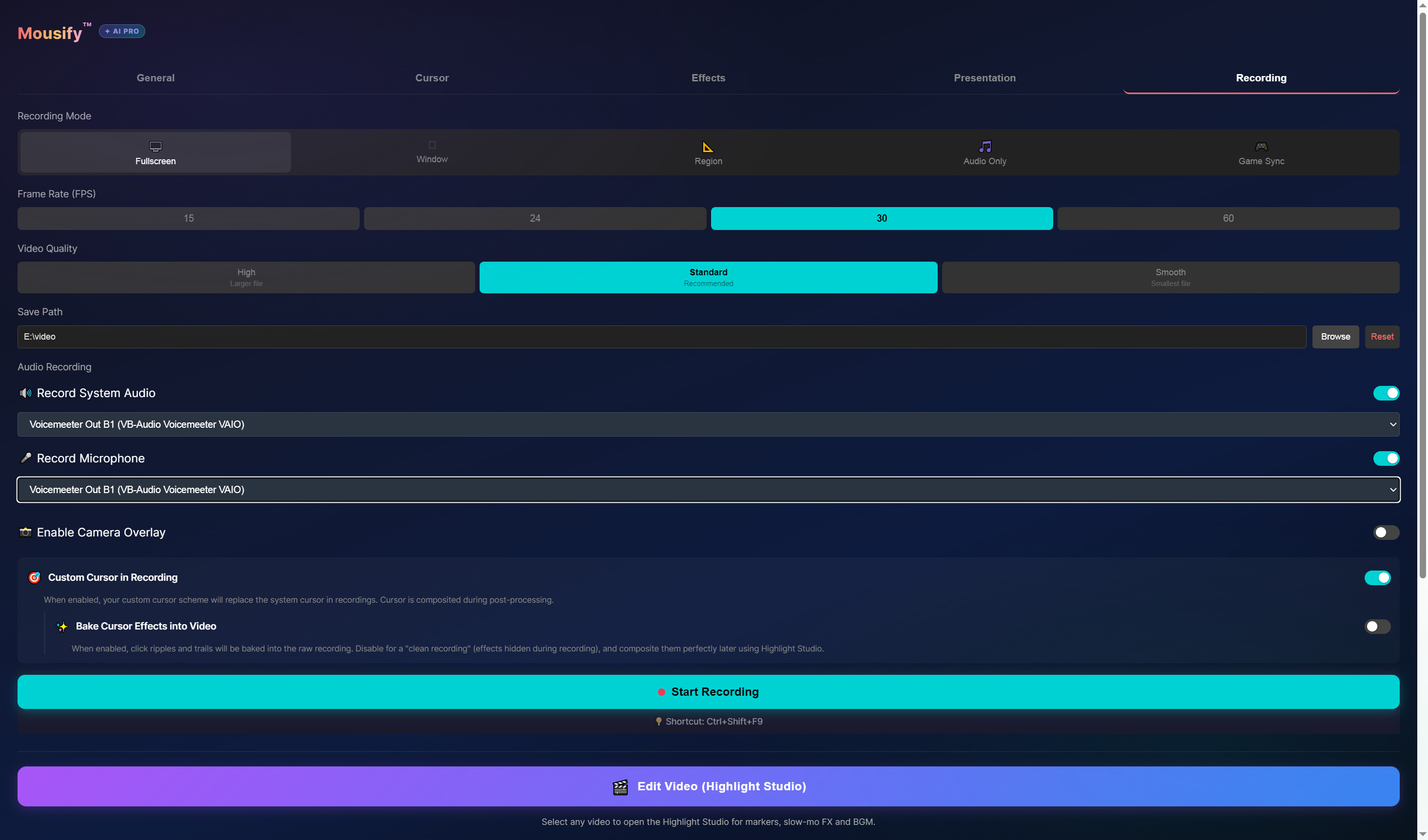Disable Custom Cursor in Recording switch
The width and height of the screenshot is (1428, 840).
tap(1378, 578)
